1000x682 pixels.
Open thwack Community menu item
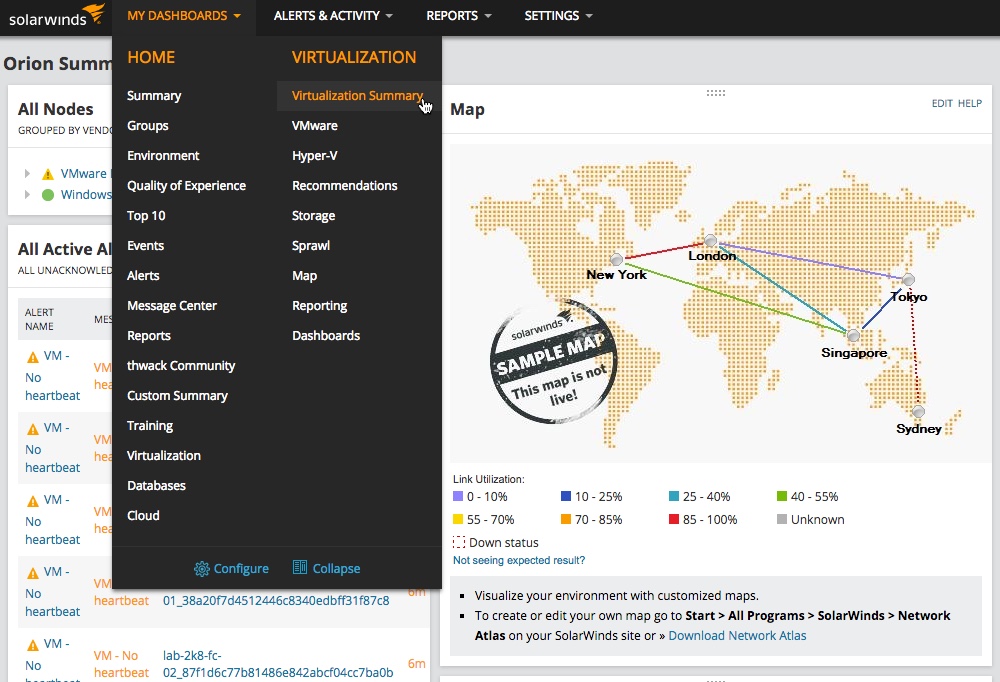(x=181, y=366)
